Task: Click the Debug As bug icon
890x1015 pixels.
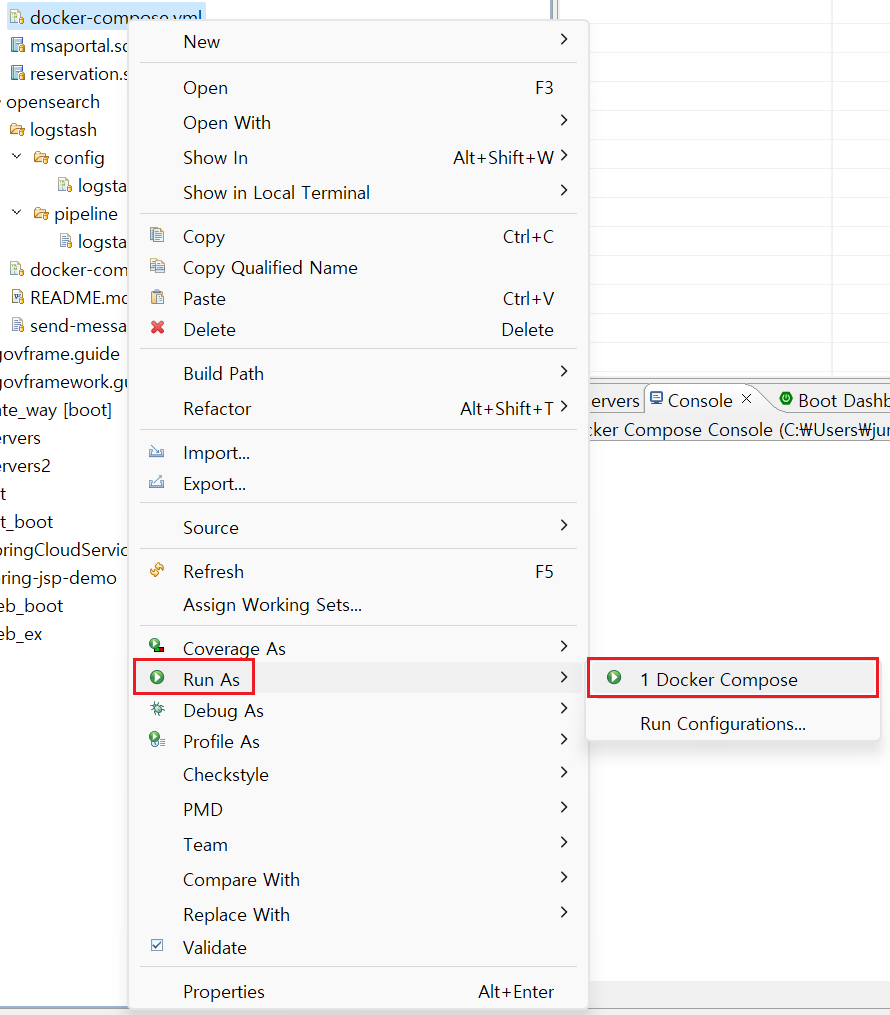Action: 157,709
